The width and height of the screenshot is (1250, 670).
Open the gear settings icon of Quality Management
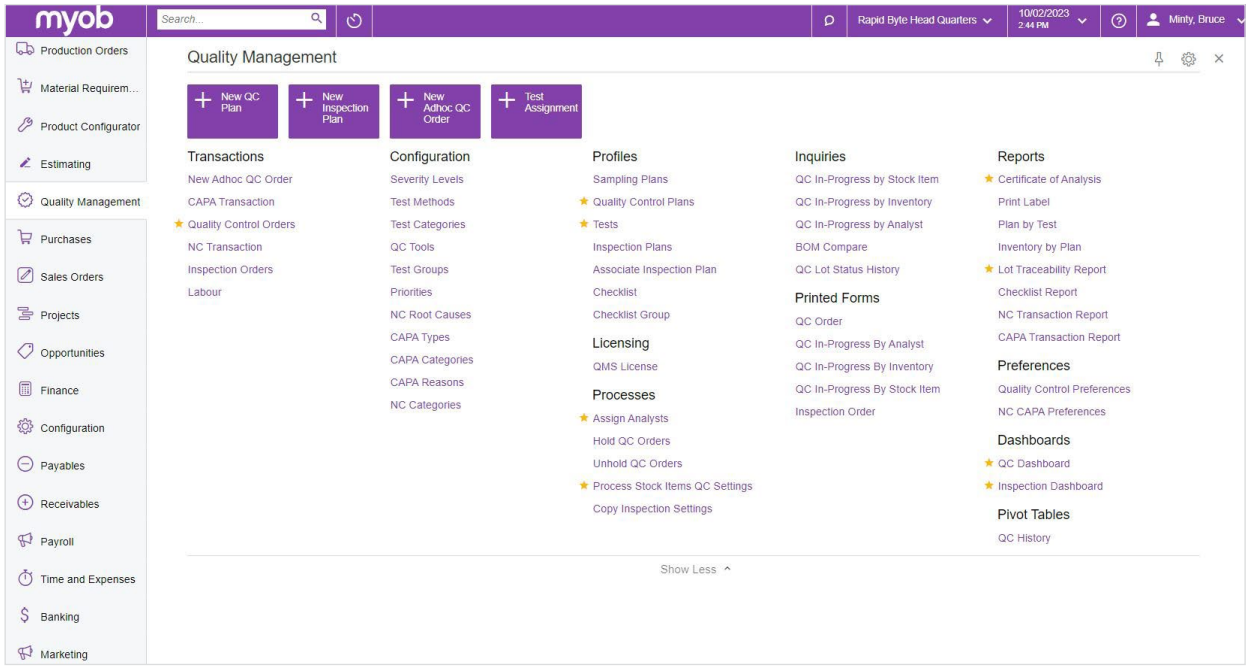1188,59
